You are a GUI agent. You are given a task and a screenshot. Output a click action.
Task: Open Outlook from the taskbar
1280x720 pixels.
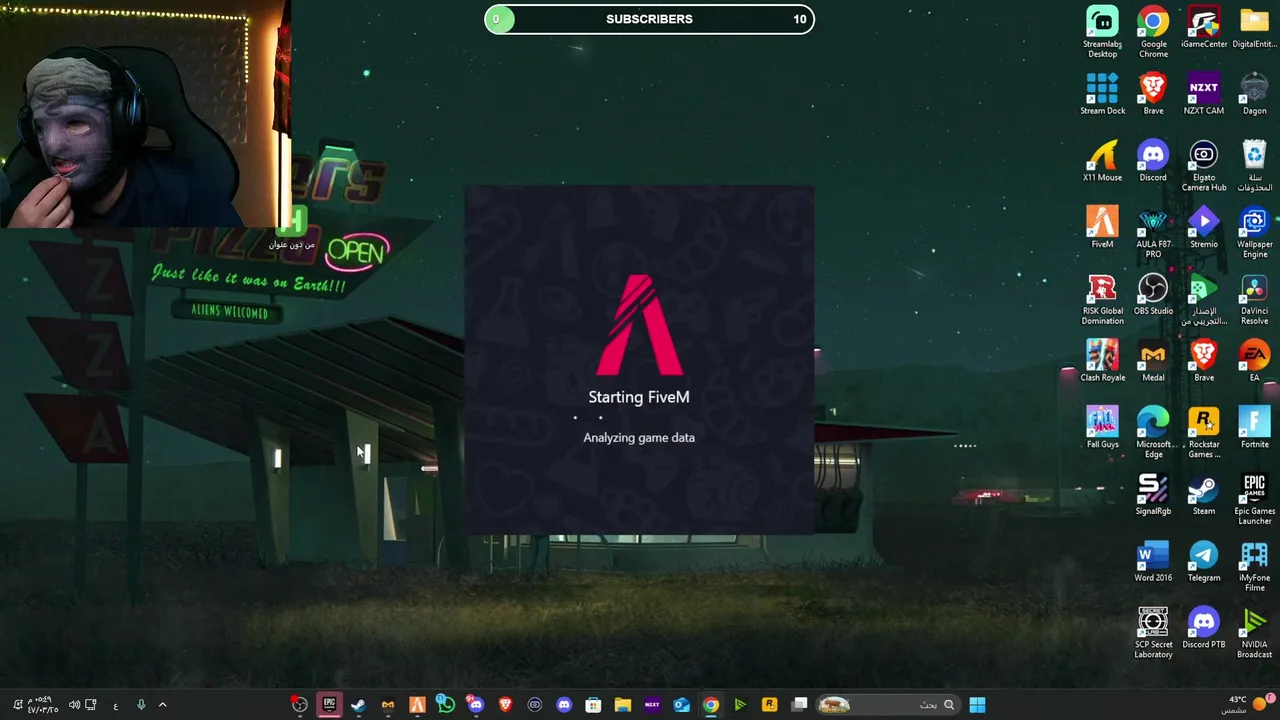(x=681, y=705)
